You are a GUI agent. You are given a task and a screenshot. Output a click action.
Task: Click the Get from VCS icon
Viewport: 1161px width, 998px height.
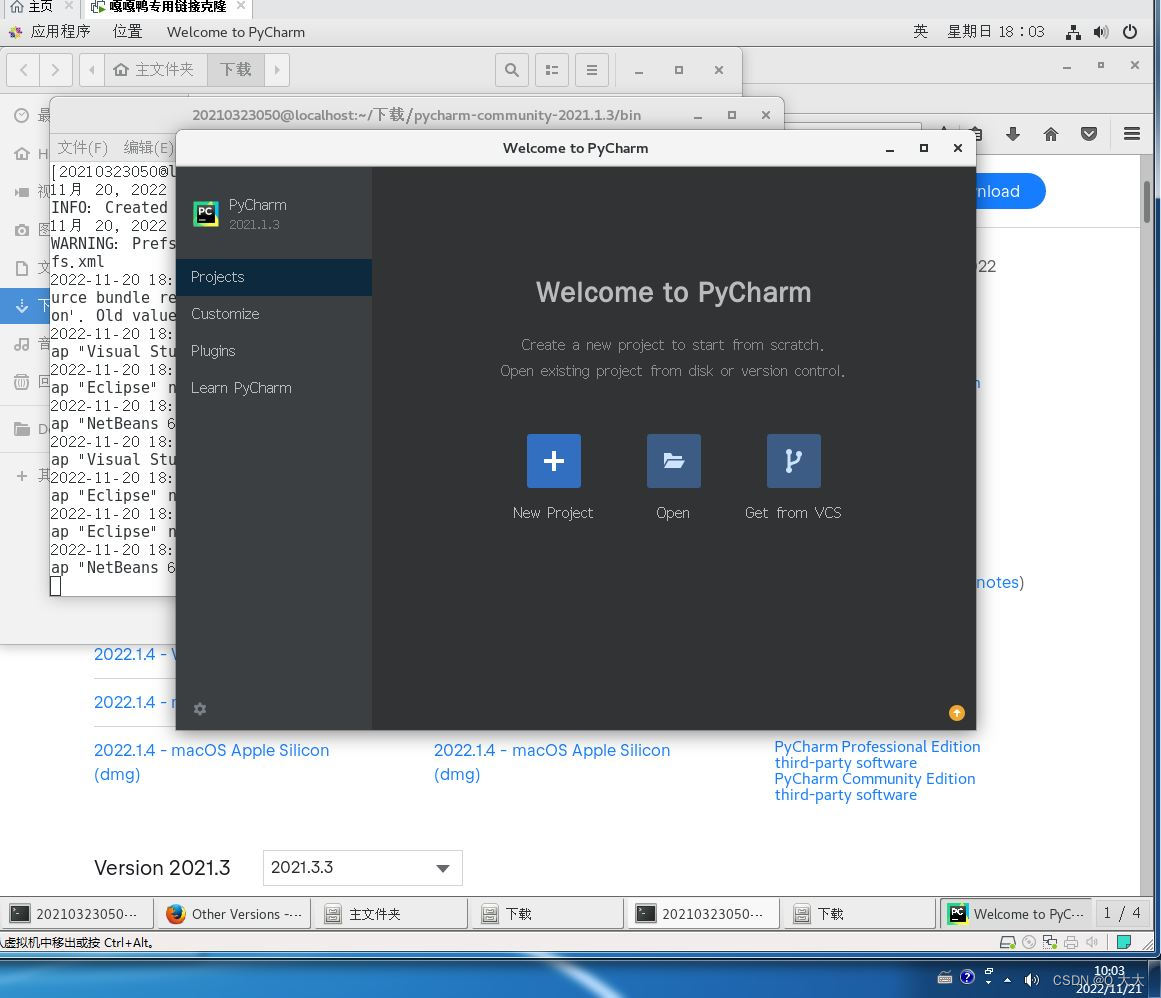(x=793, y=461)
